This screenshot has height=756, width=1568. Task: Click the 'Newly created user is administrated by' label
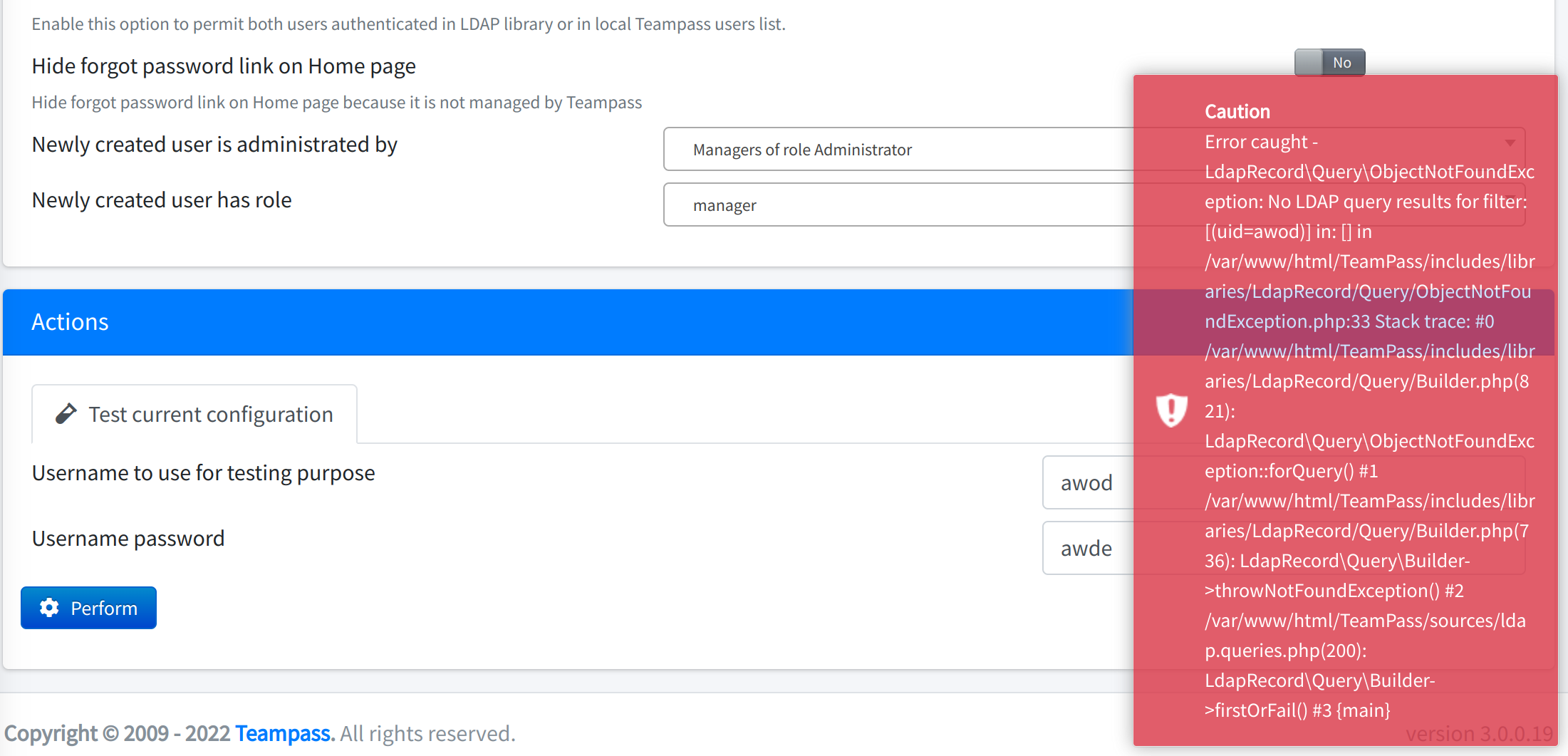214,144
